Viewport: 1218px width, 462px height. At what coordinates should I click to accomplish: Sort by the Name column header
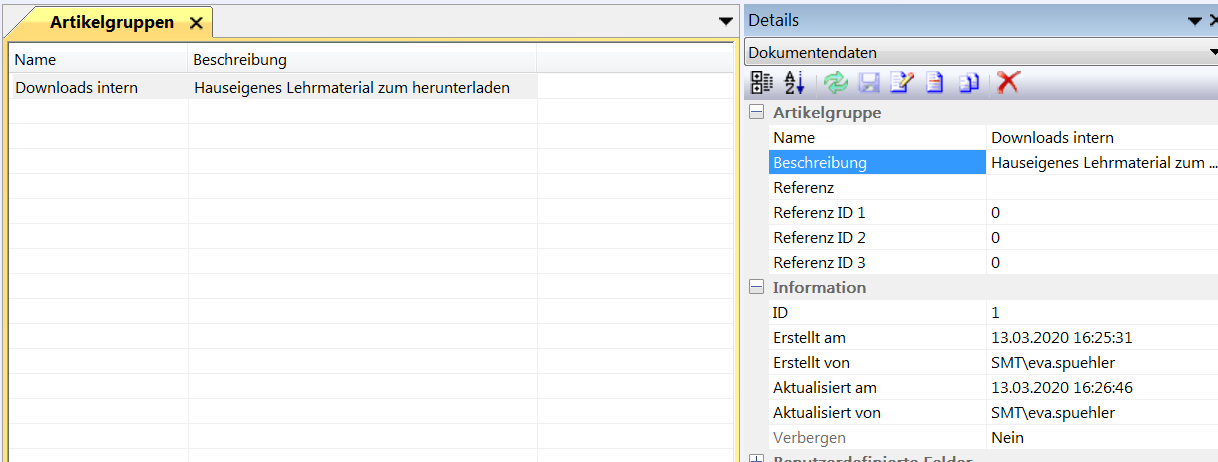coord(98,60)
